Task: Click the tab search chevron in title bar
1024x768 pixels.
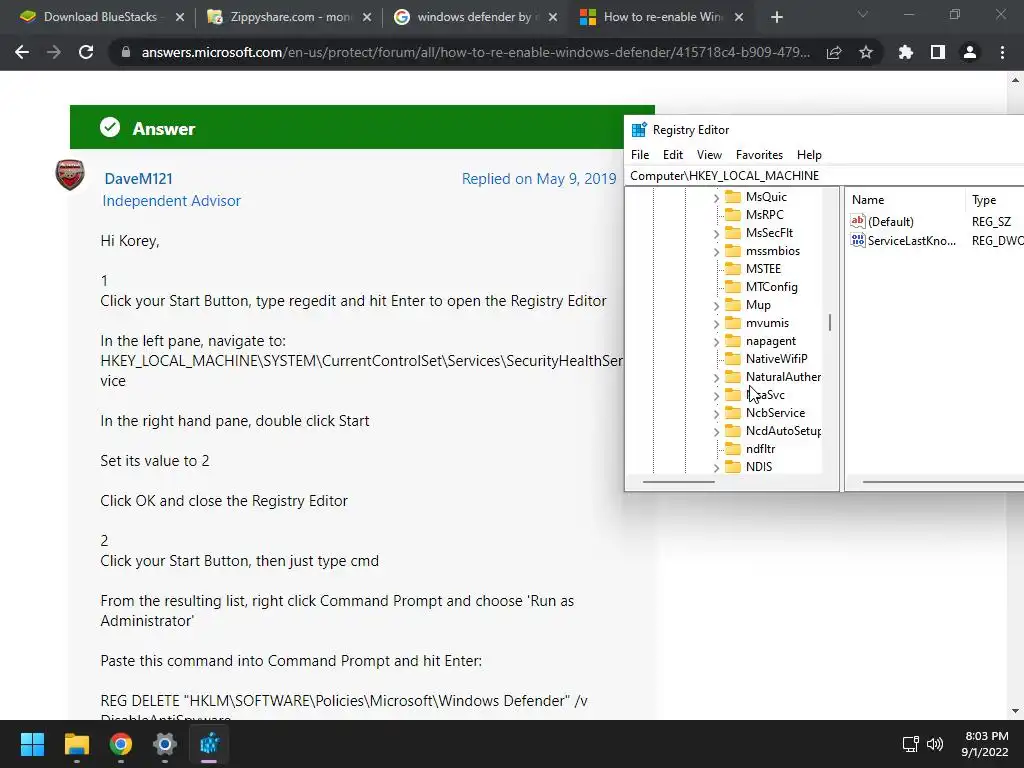Action: pyautogui.click(x=863, y=14)
